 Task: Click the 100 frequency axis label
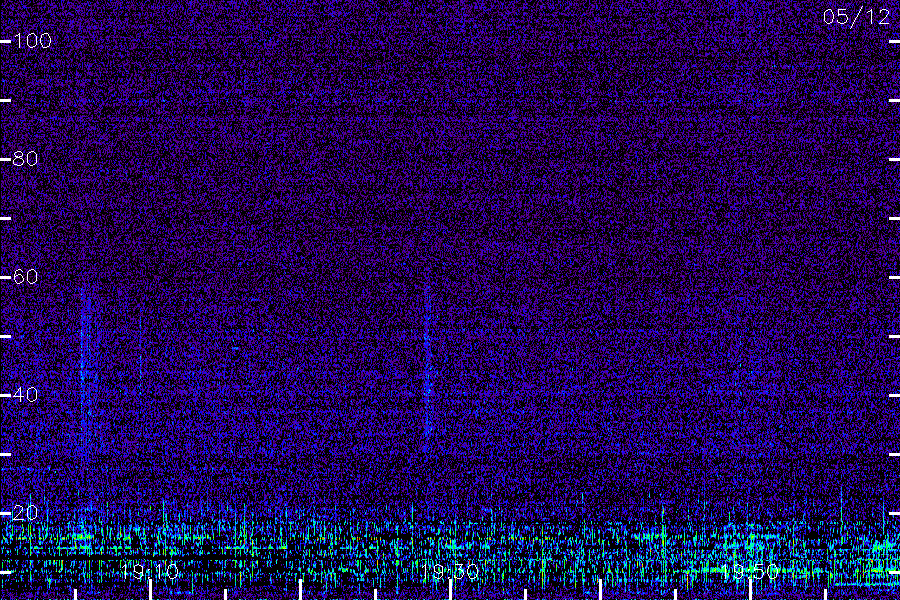[x=33, y=41]
